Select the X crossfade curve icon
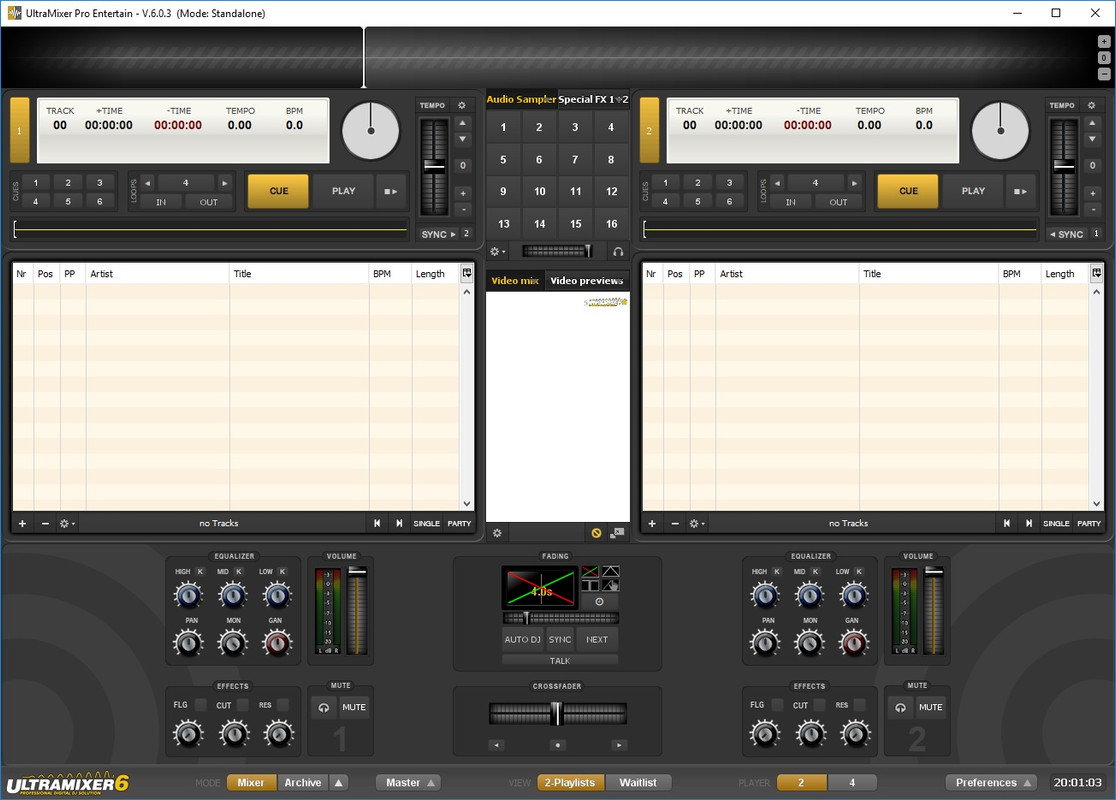The width and height of the screenshot is (1116, 800). (589, 572)
